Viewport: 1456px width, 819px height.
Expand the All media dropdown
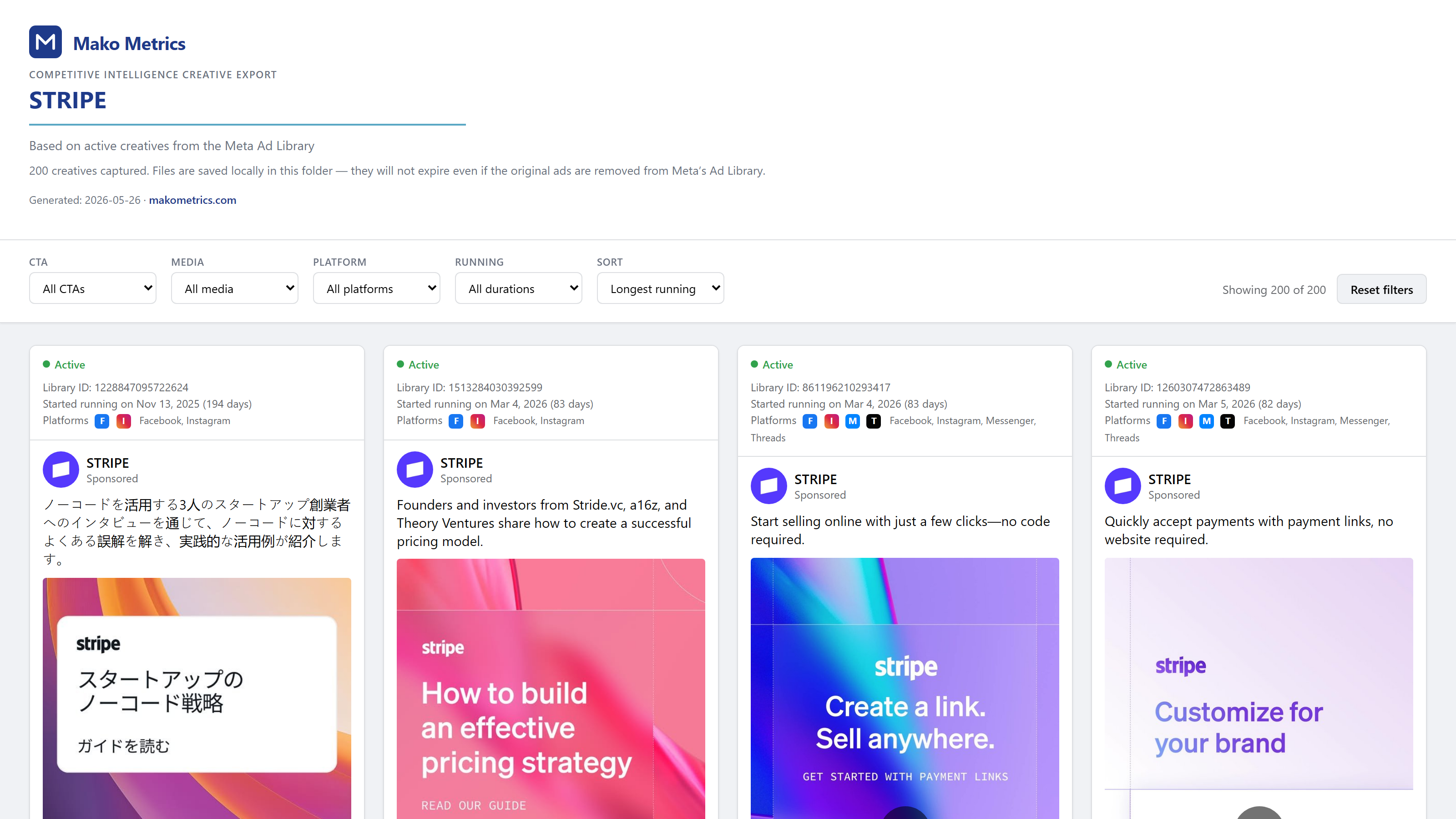point(235,288)
